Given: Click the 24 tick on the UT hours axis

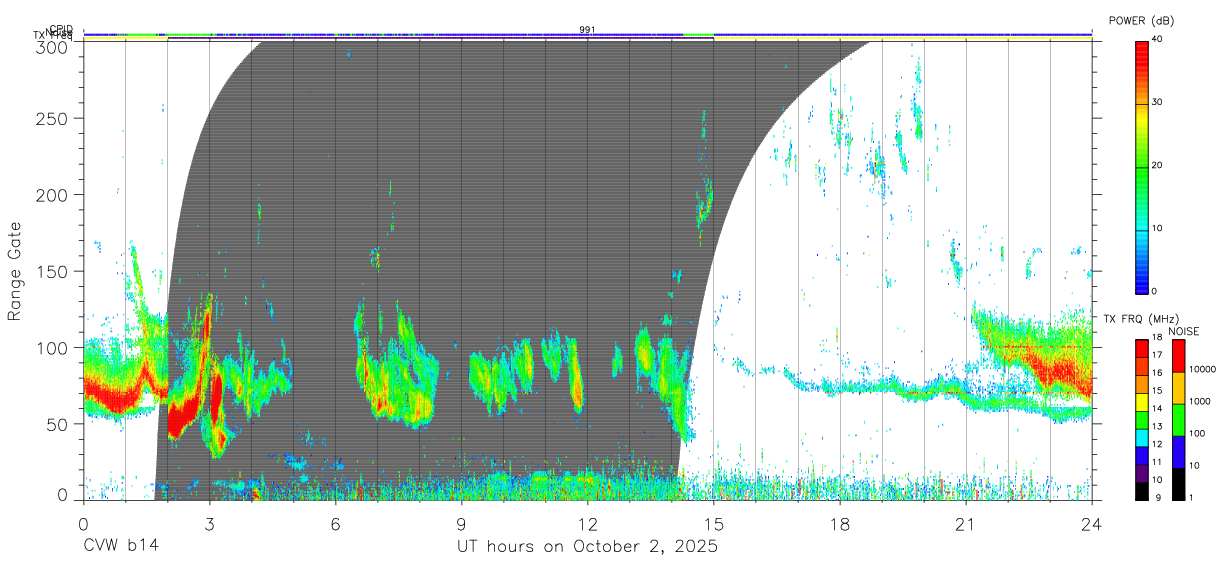Looking at the screenshot, I should [x=1092, y=523].
